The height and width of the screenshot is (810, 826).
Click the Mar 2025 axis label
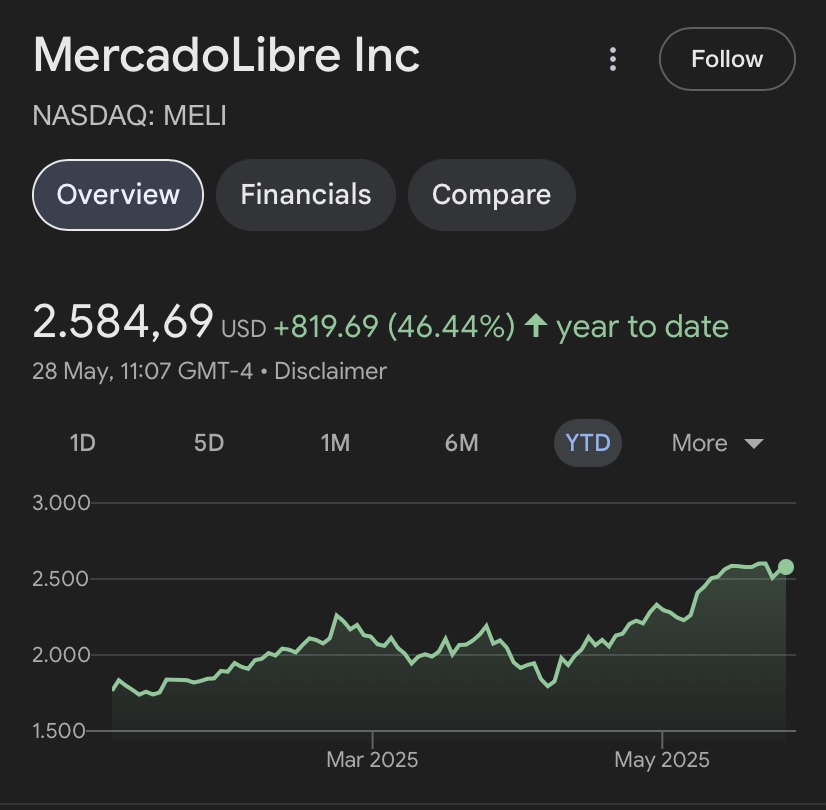tap(372, 760)
